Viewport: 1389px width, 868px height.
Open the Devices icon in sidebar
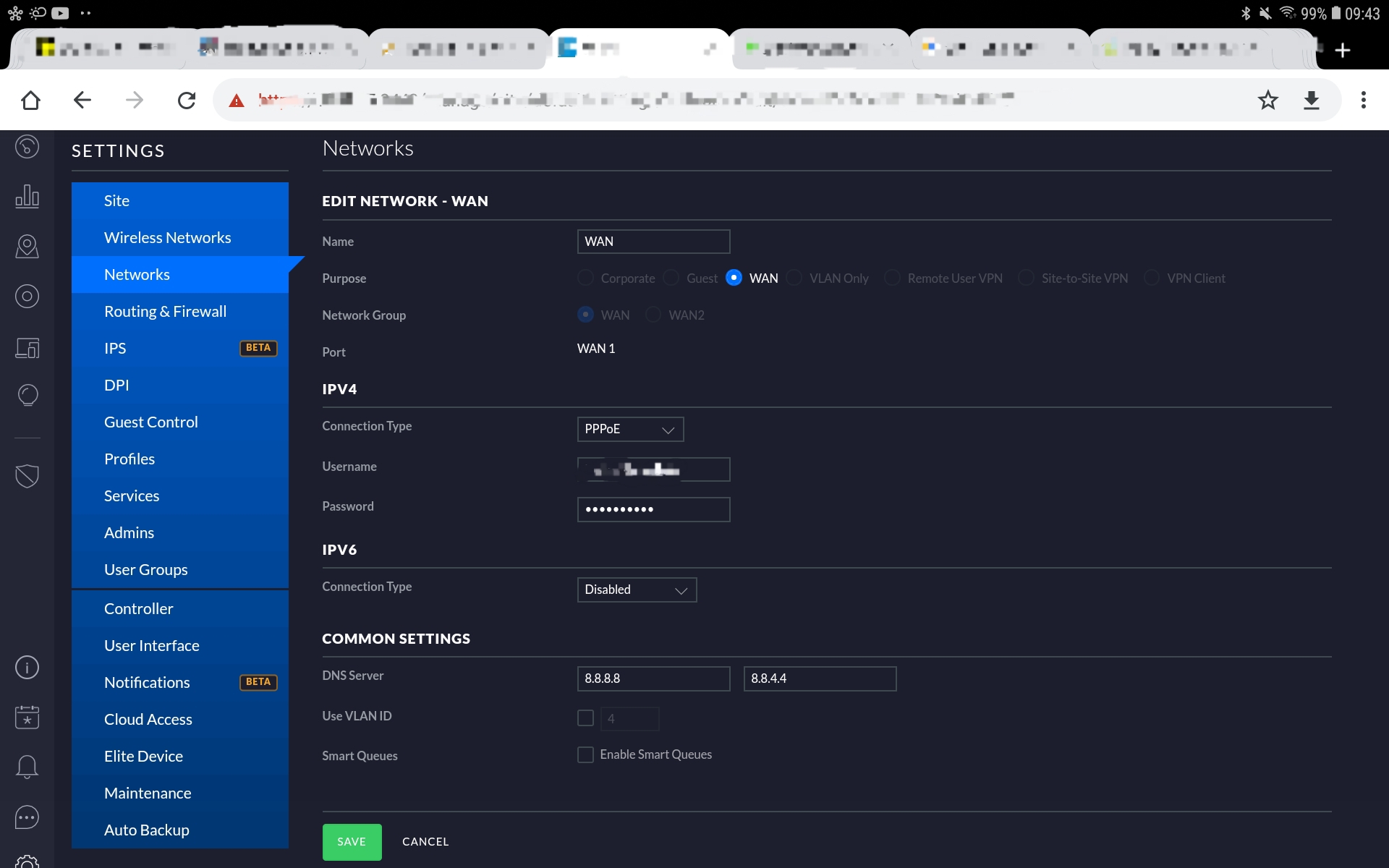click(x=27, y=296)
